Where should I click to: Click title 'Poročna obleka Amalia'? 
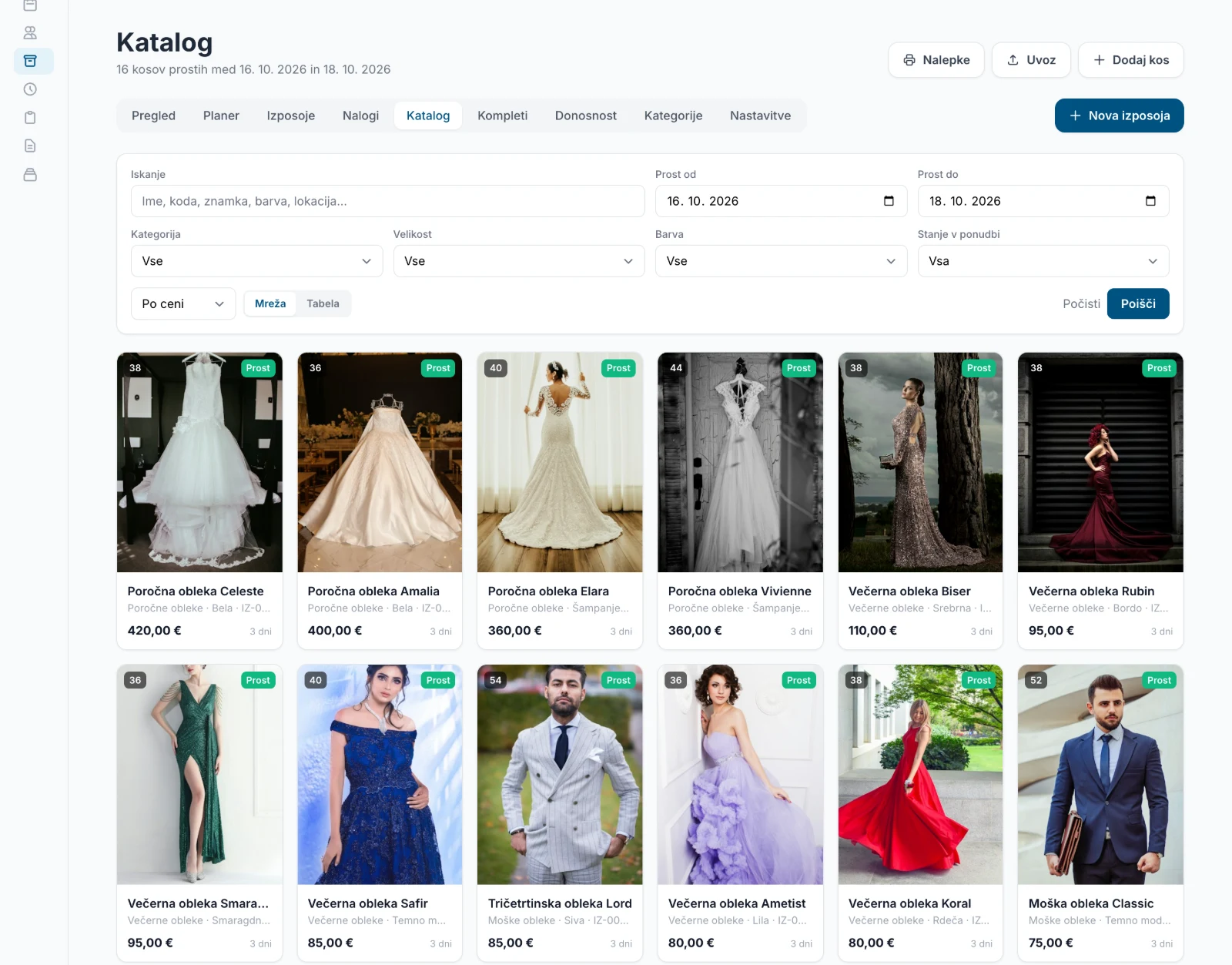373,591
